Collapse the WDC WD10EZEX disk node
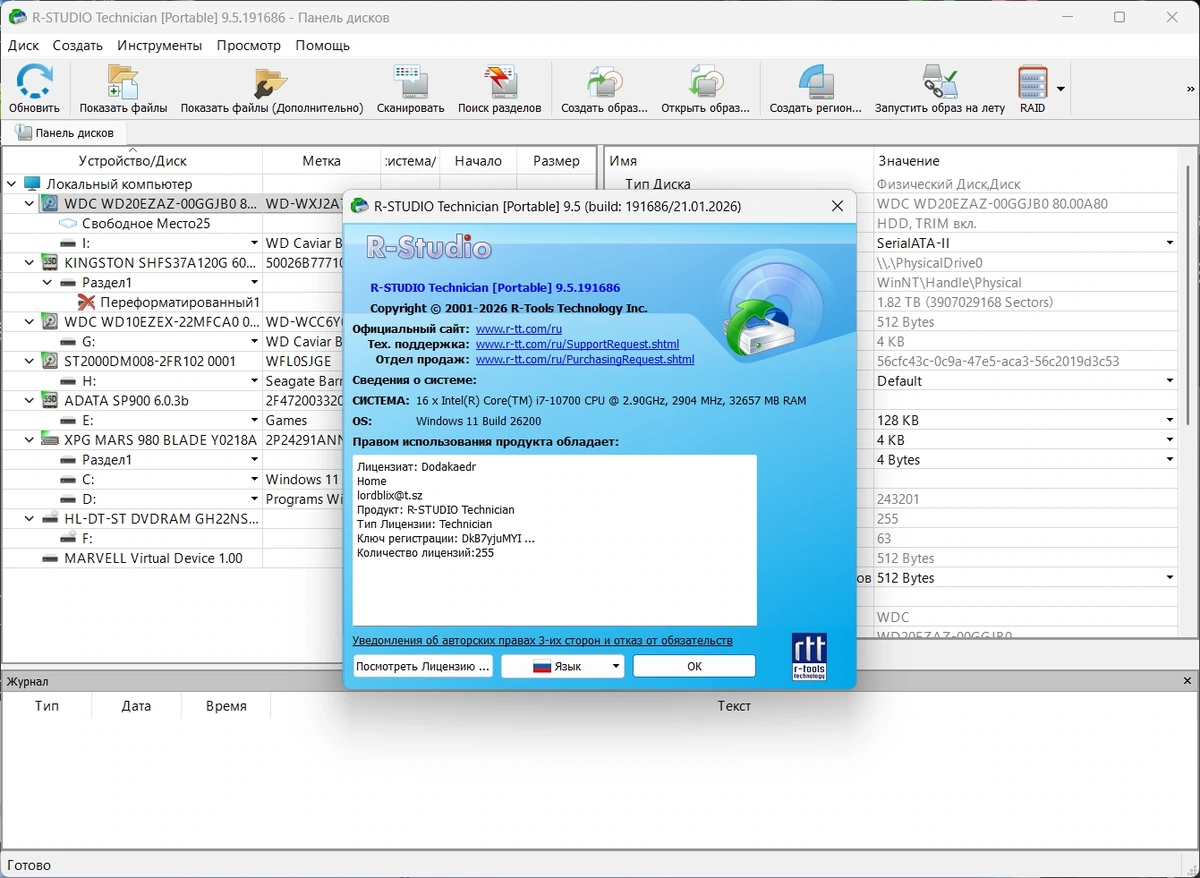This screenshot has height=878, width=1200. tap(30, 322)
